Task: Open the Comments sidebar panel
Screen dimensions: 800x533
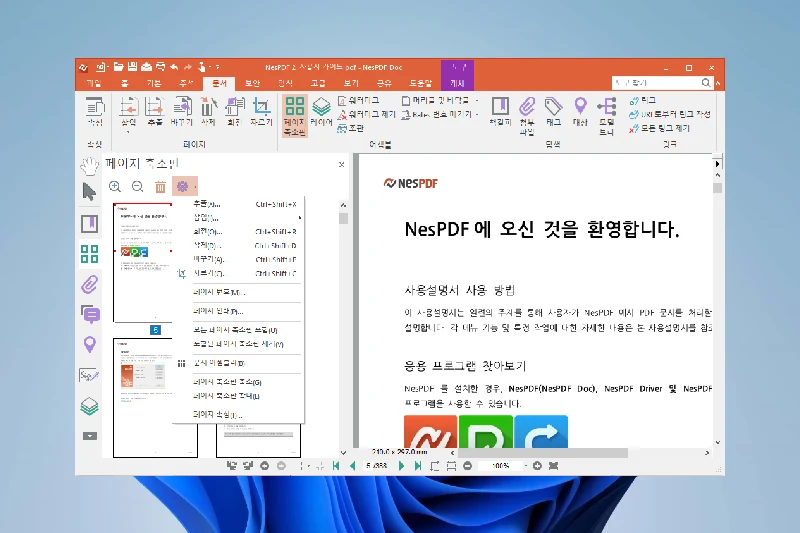Action: 90,314
